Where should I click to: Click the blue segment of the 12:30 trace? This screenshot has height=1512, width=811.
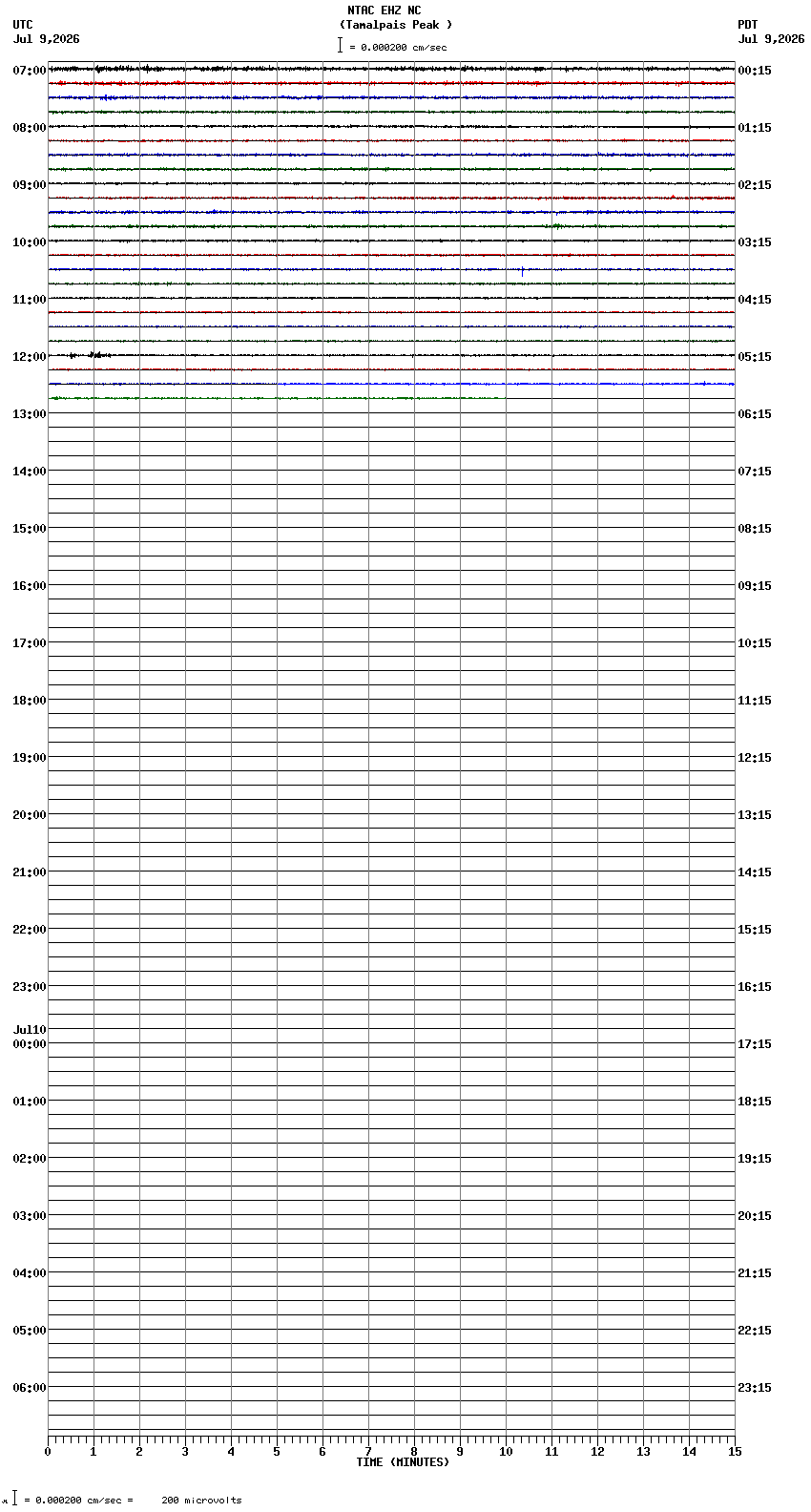pos(506,384)
